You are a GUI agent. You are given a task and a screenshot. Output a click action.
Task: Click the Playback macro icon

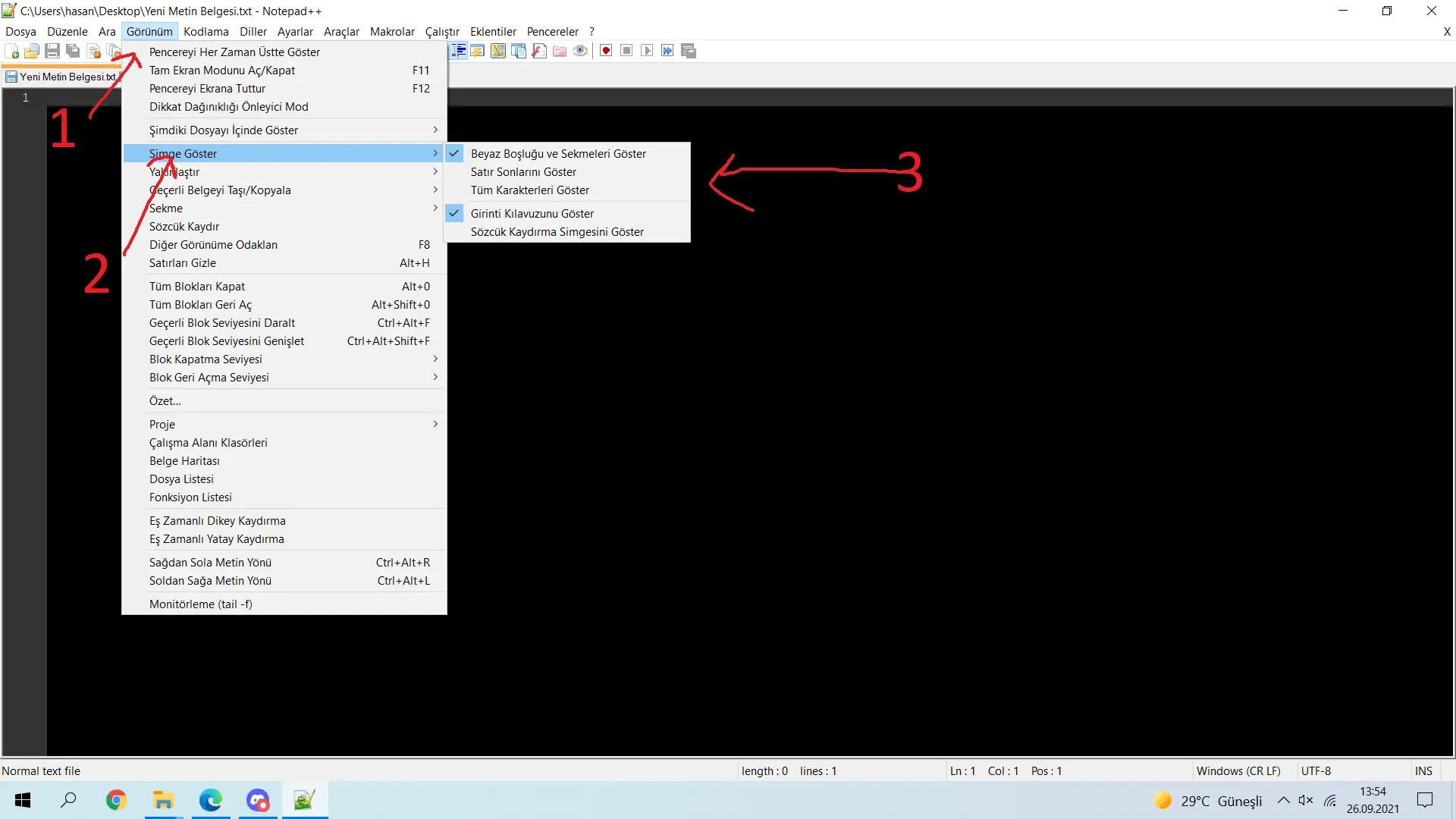647,51
